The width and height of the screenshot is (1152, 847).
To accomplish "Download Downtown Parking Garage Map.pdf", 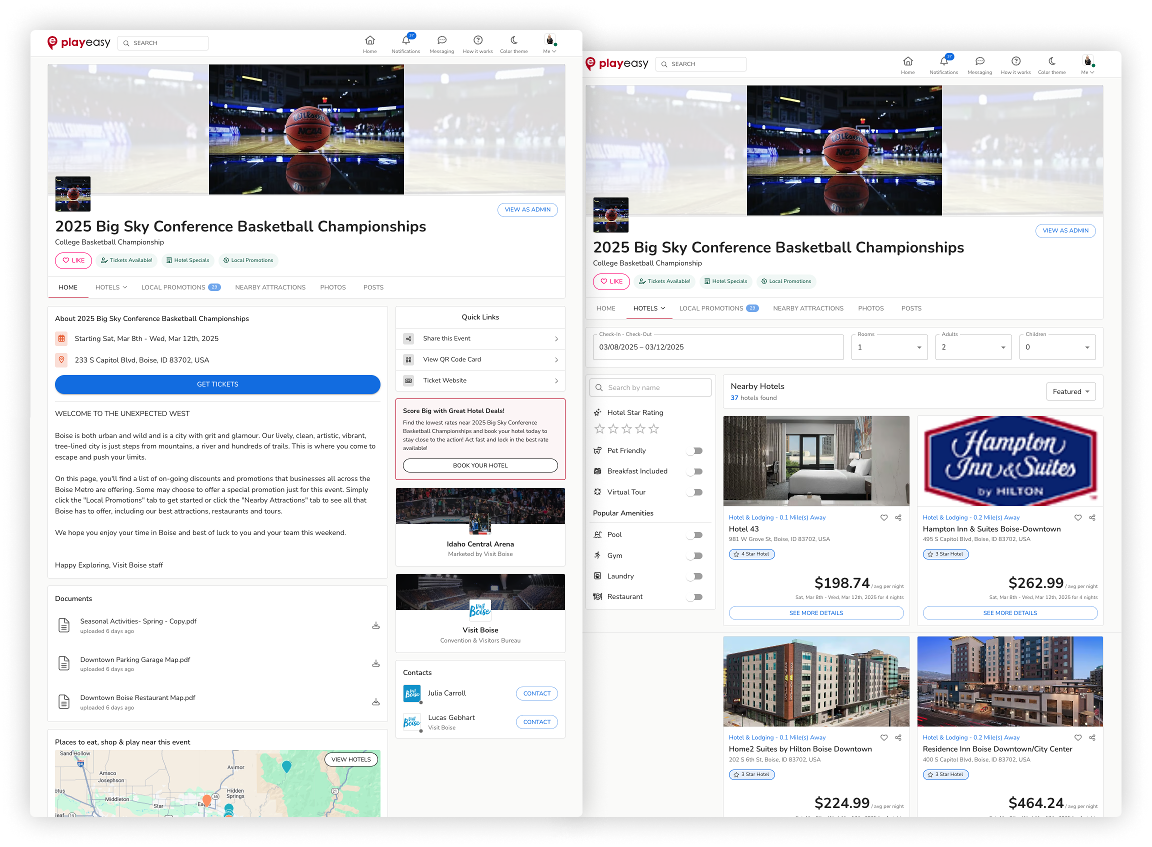I will tap(375, 664).
